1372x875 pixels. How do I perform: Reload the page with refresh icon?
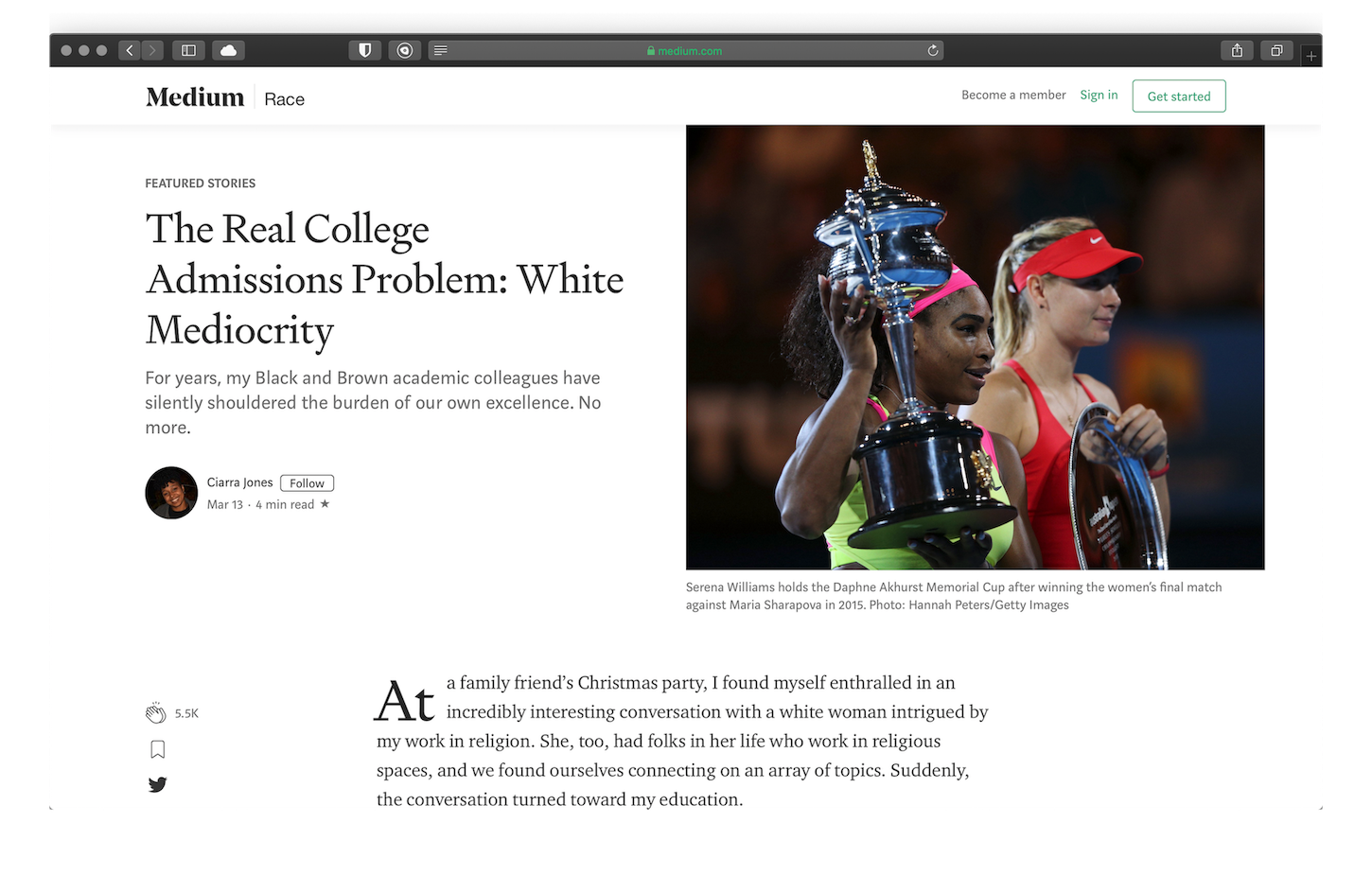point(932,50)
